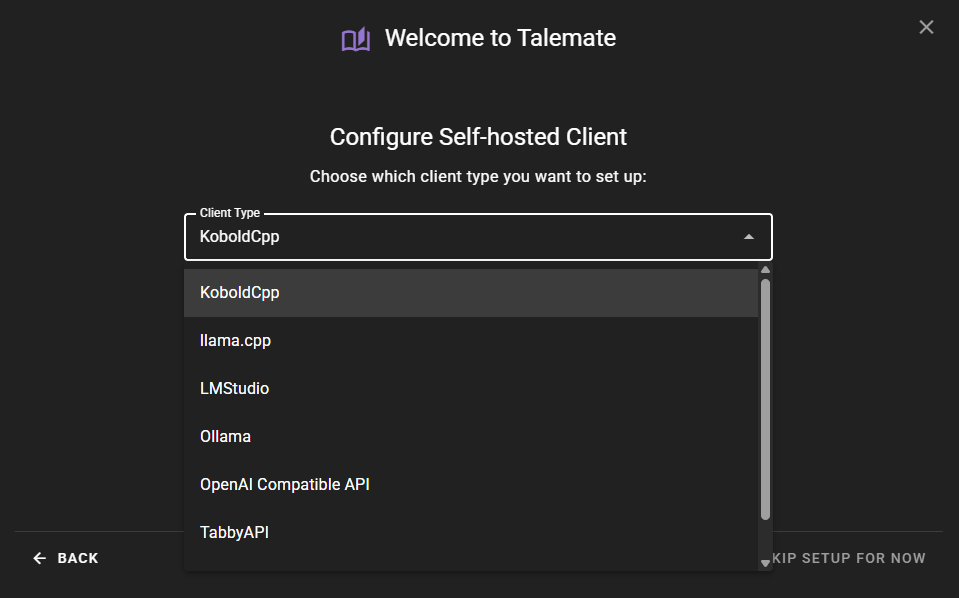Click the Welcome to Talemate title
The image size is (959, 598).
(x=500, y=39)
